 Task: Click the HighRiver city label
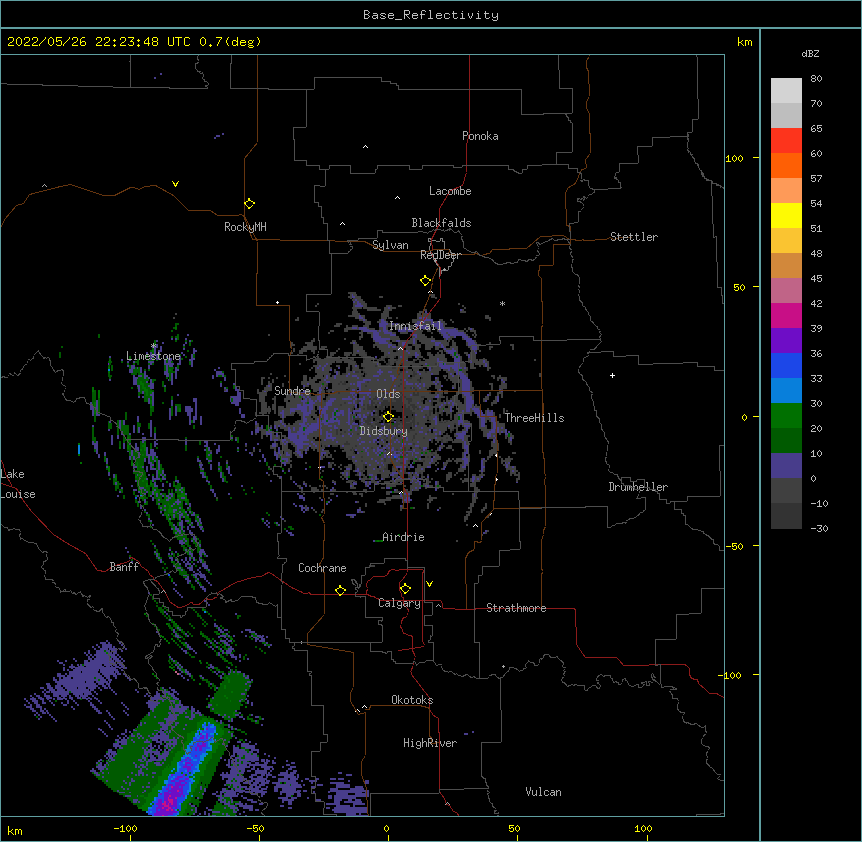coord(430,743)
